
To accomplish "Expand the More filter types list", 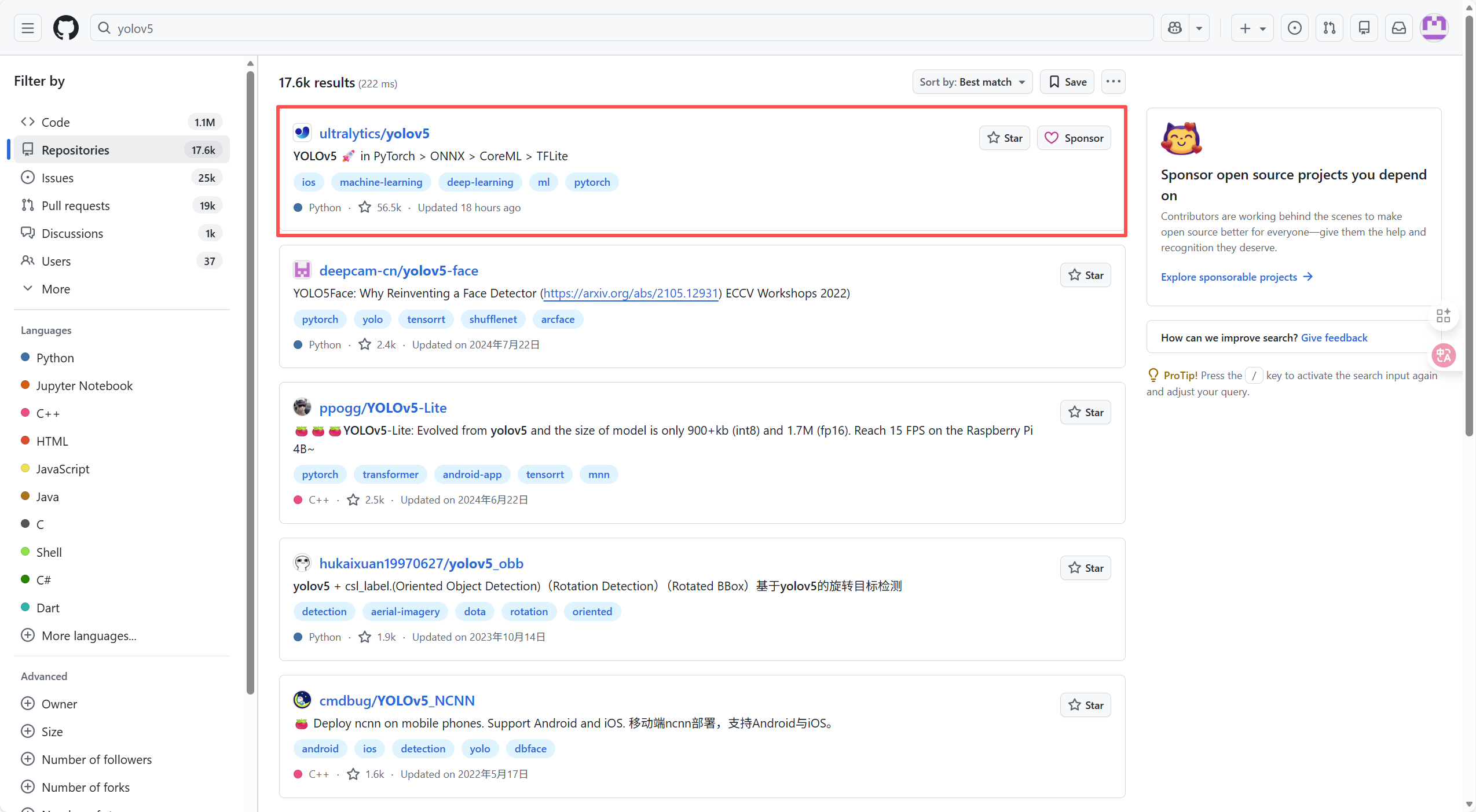I will [55, 289].
